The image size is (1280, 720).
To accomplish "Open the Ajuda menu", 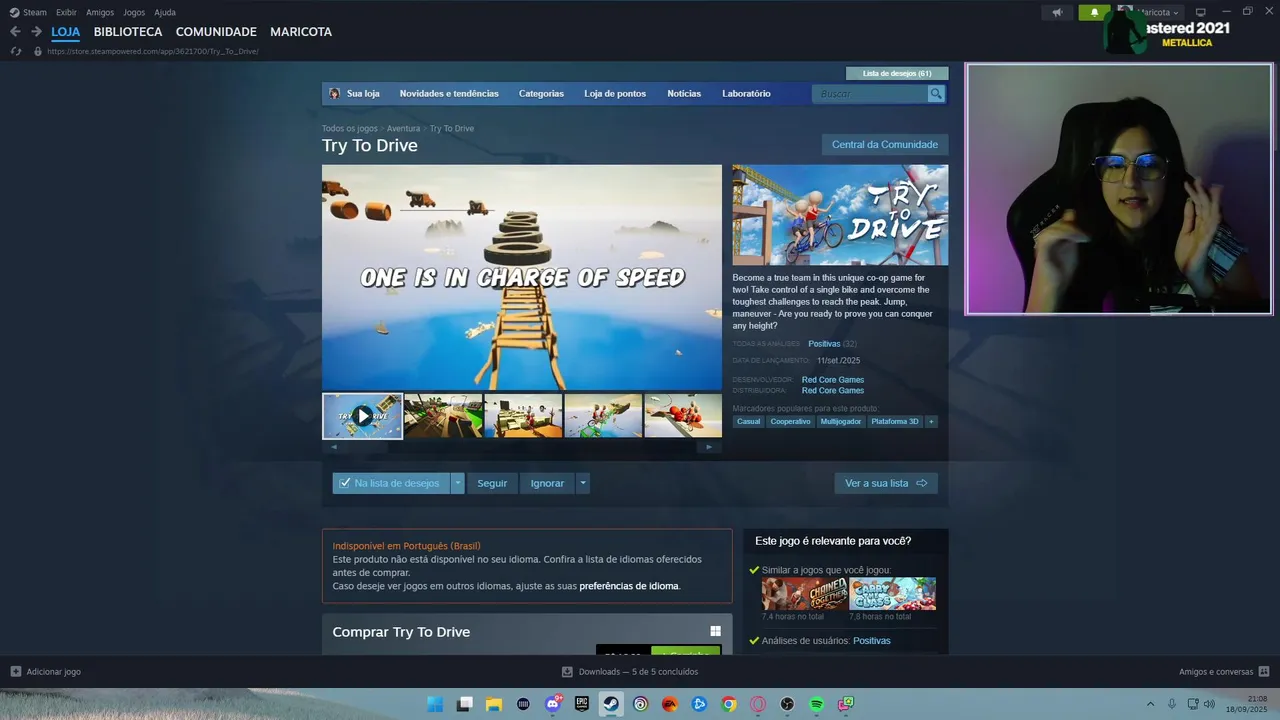I will 165,12.
